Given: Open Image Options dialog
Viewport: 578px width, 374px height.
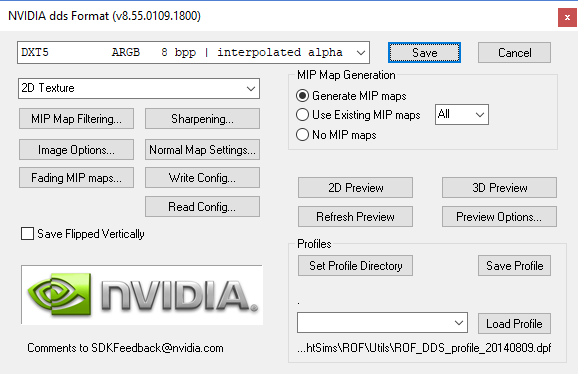Looking at the screenshot, I should tap(76, 150).
